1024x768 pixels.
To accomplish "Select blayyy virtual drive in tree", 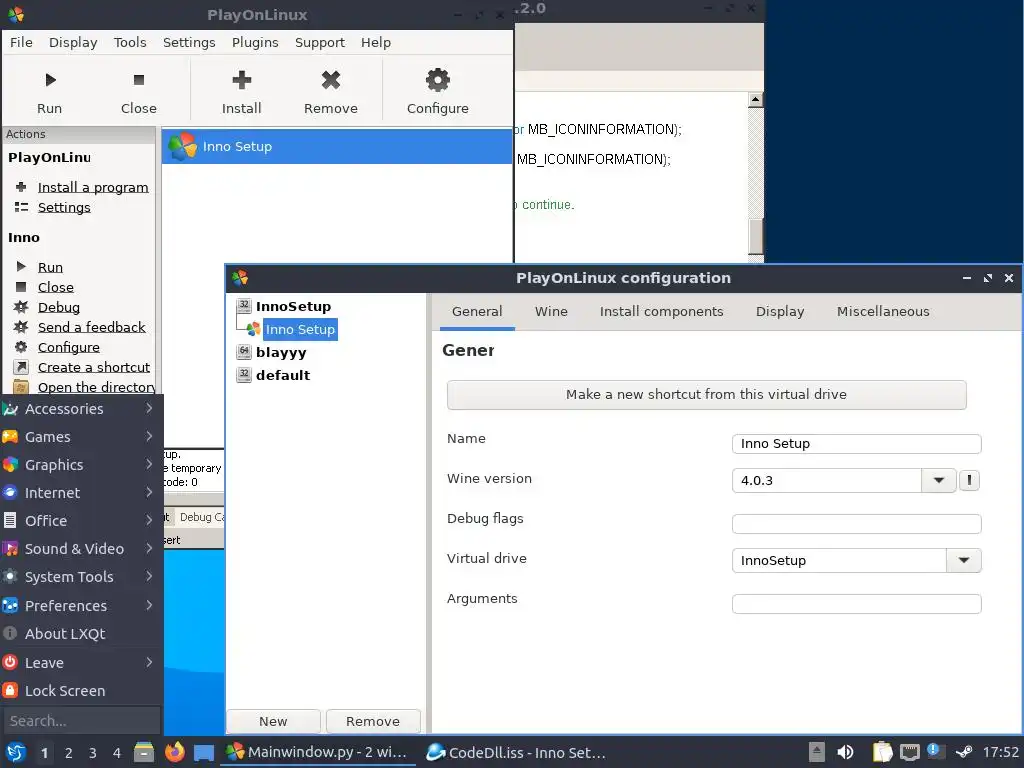I will [x=281, y=353].
